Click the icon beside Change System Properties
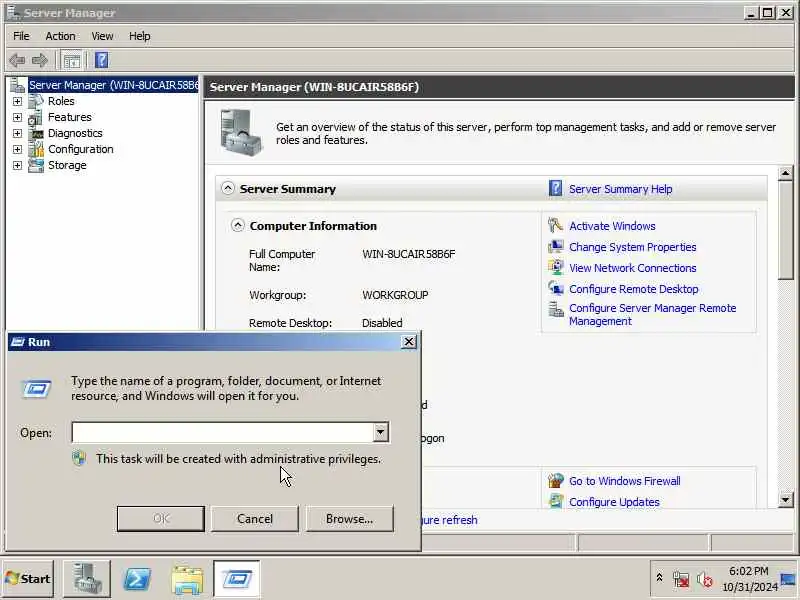800x600 pixels. (x=555, y=246)
